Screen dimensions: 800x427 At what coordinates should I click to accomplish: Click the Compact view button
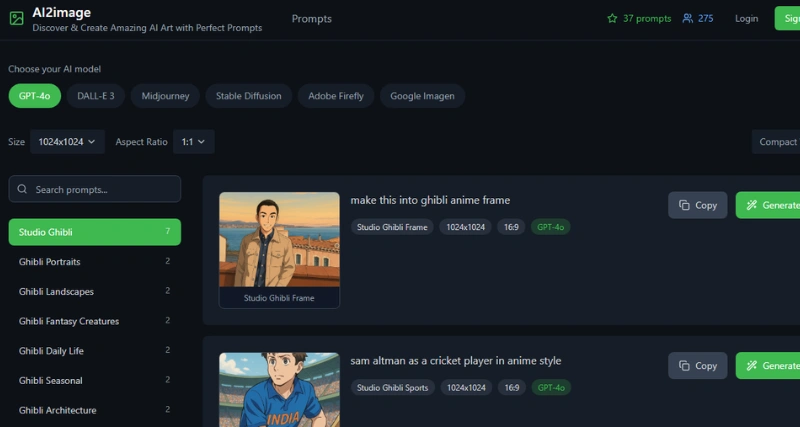tap(777, 142)
